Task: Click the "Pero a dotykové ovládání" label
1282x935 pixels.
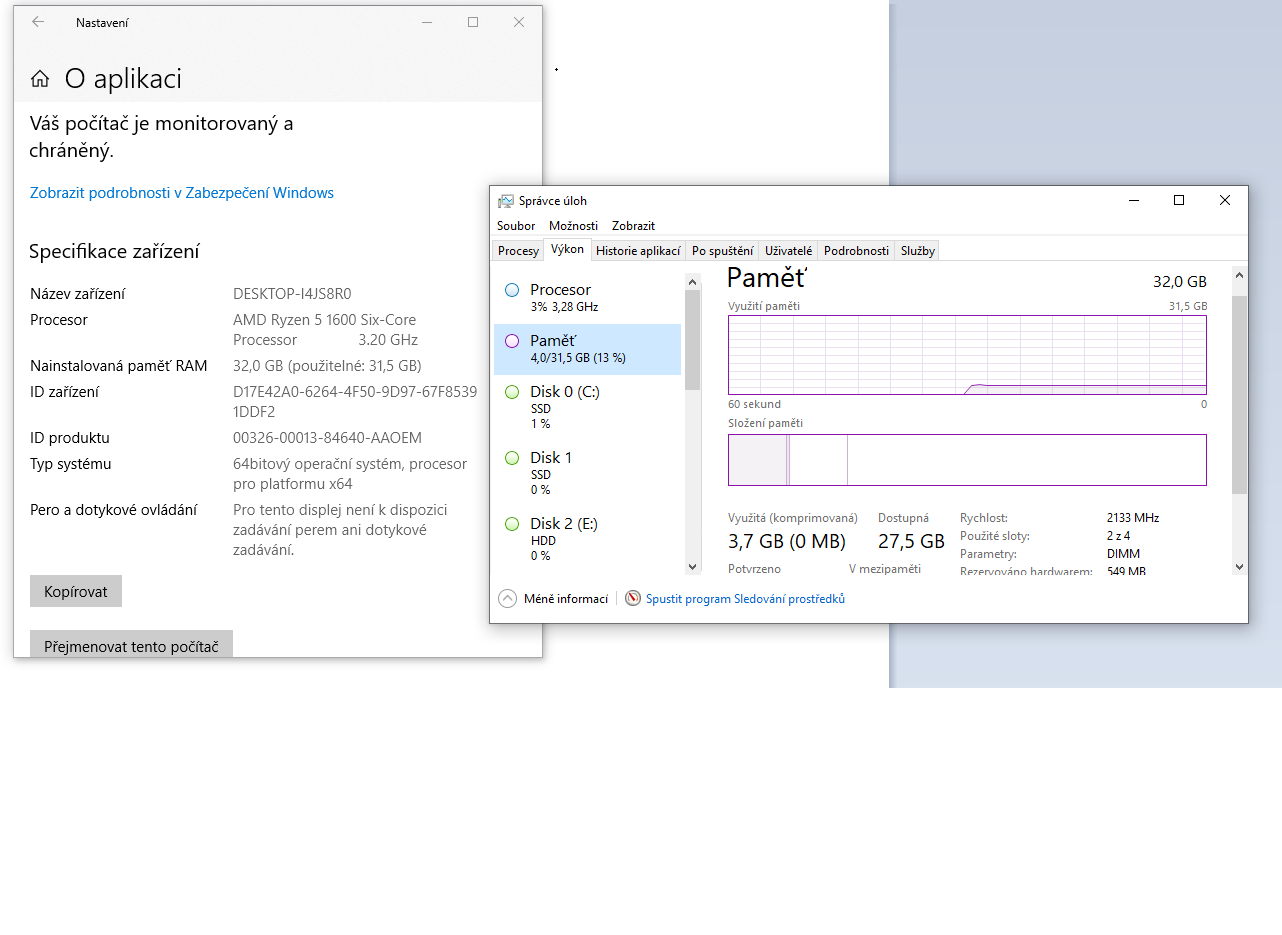Action: (113, 510)
